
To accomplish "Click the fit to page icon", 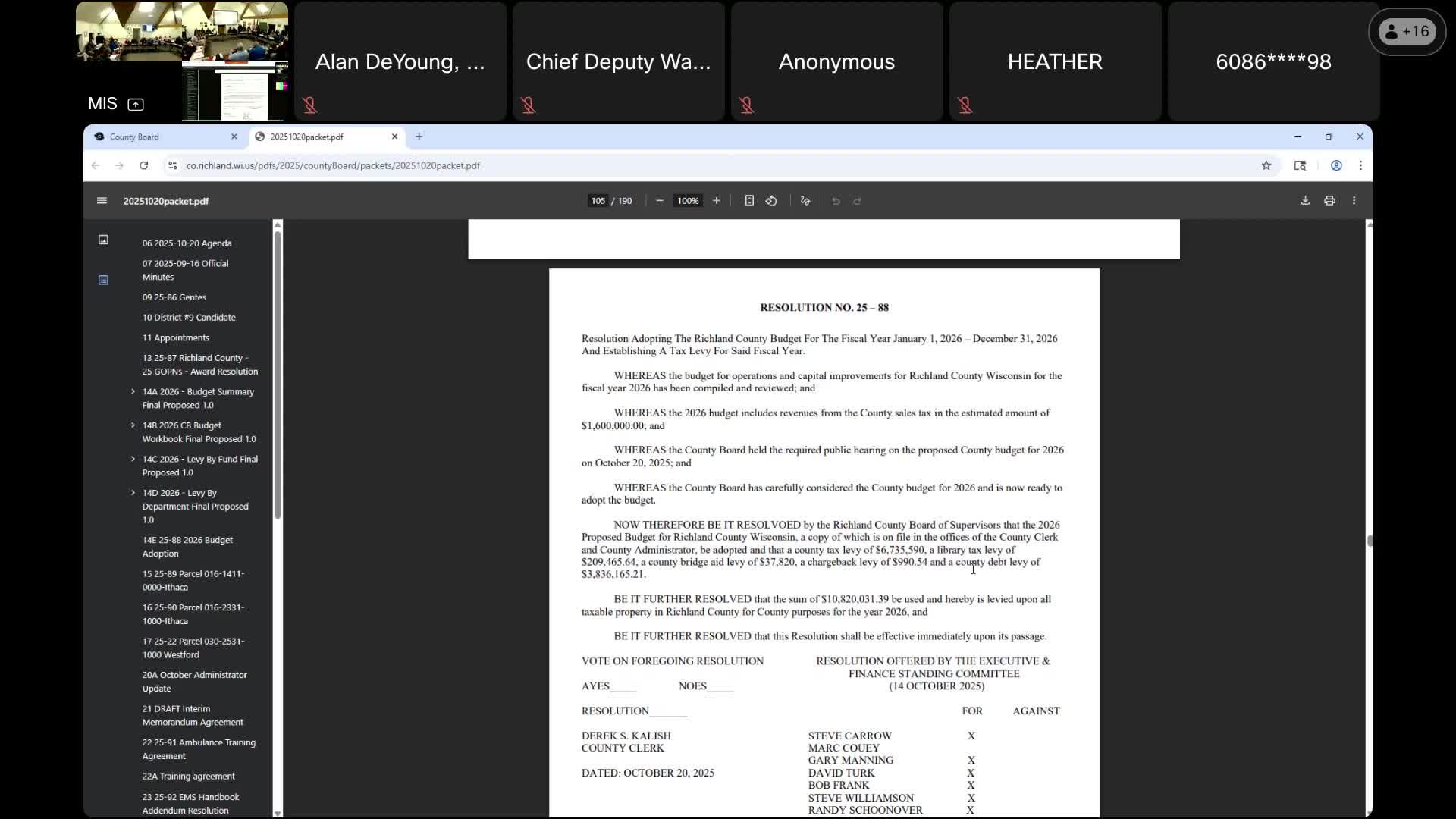I will pos(749,201).
